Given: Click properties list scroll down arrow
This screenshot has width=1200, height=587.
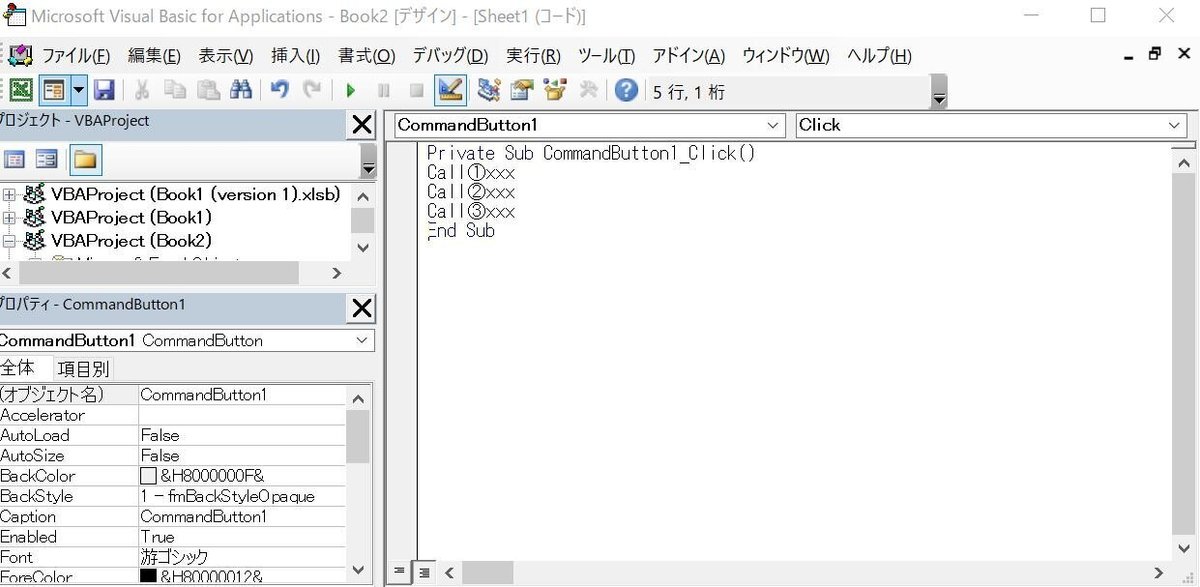Looking at the screenshot, I should coord(359,571).
